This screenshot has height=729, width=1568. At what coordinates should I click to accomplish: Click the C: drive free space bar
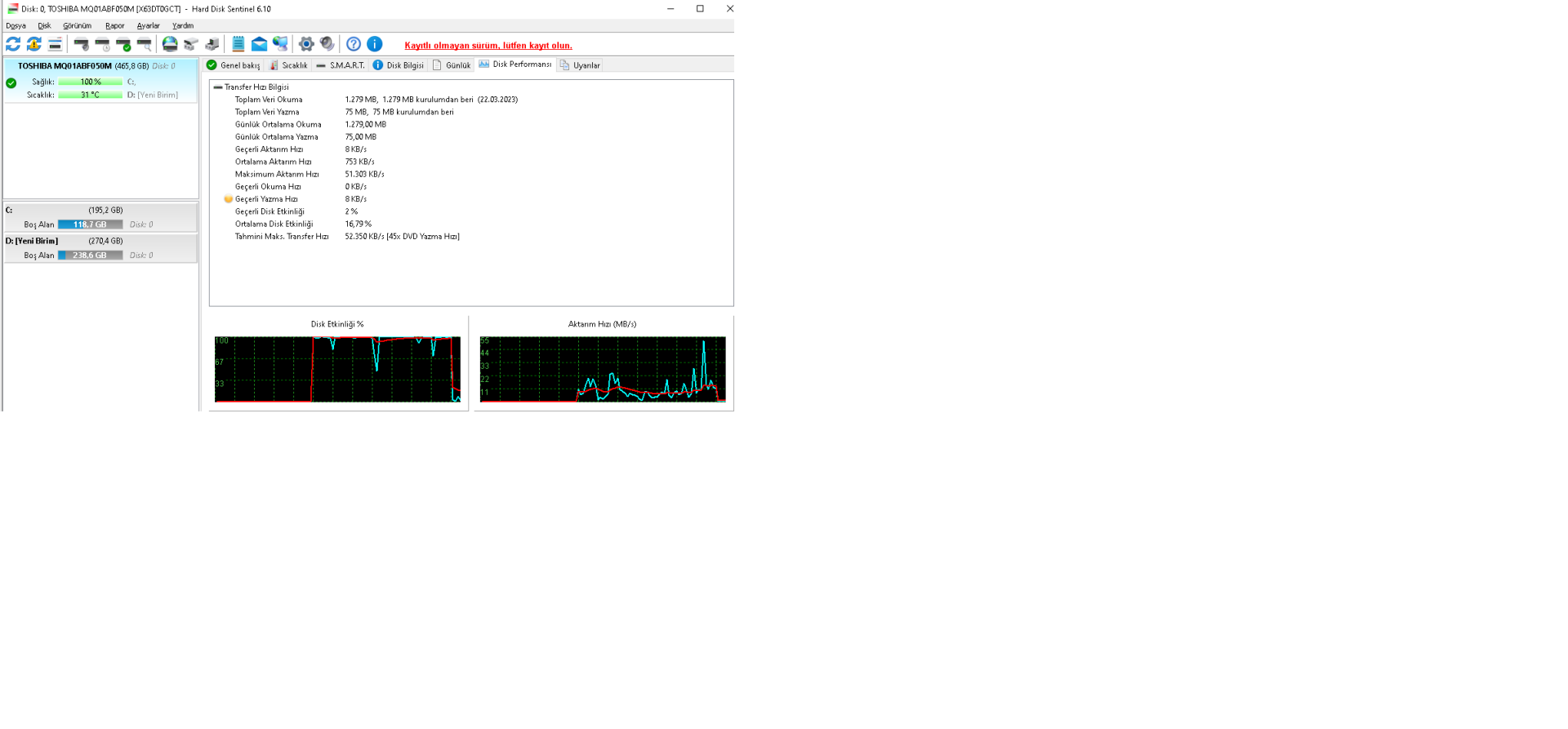(91, 224)
